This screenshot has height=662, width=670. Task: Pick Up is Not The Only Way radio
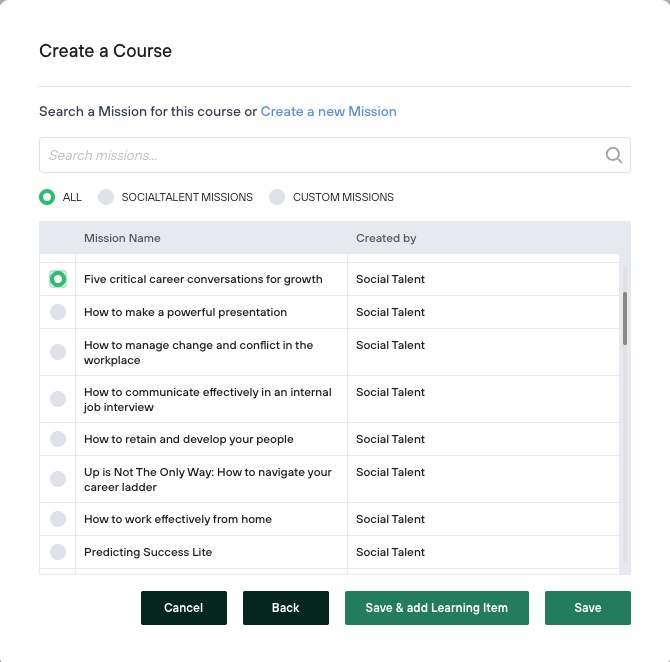click(58, 479)
